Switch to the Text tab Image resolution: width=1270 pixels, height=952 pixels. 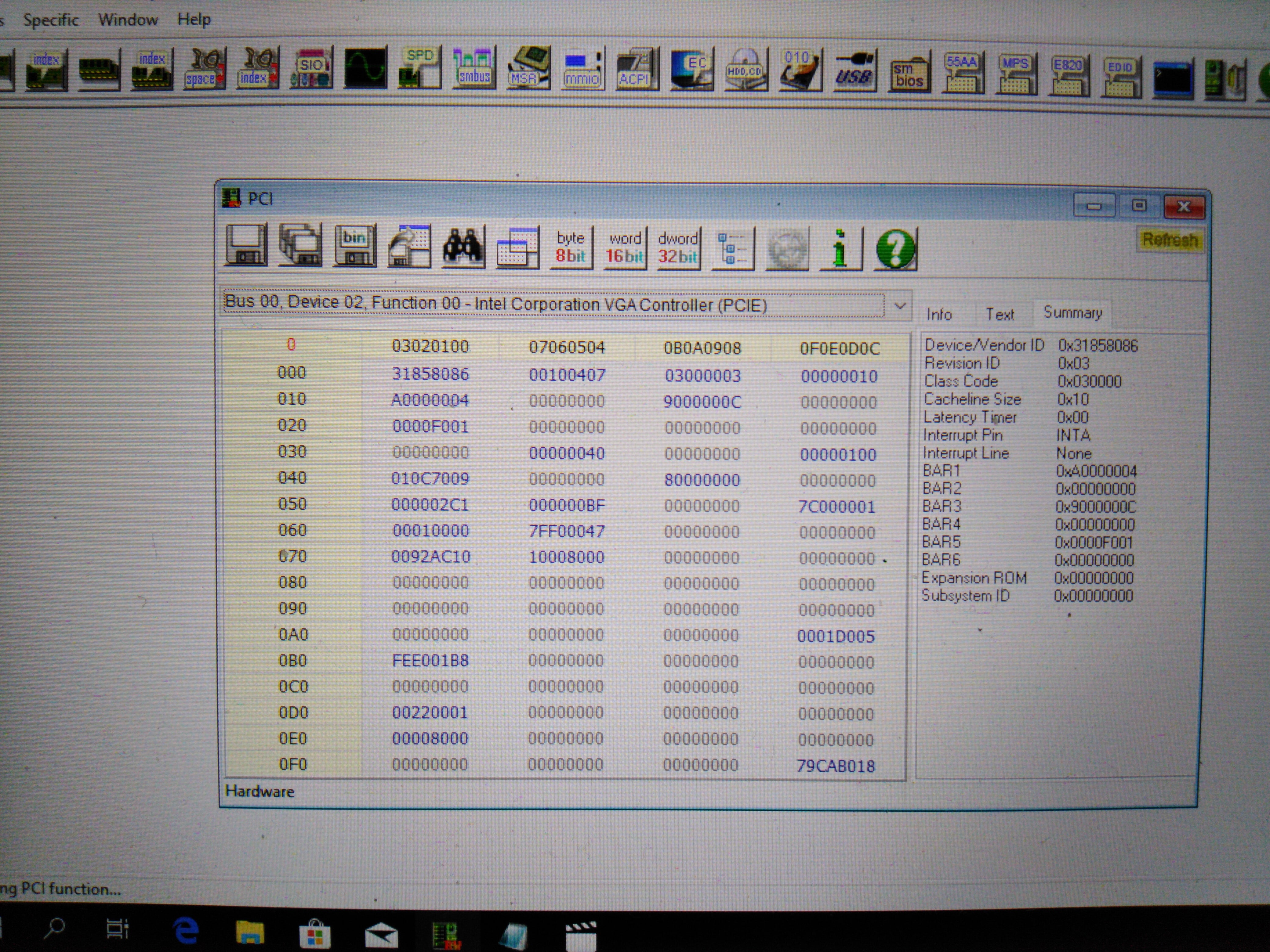point(1000,315)
